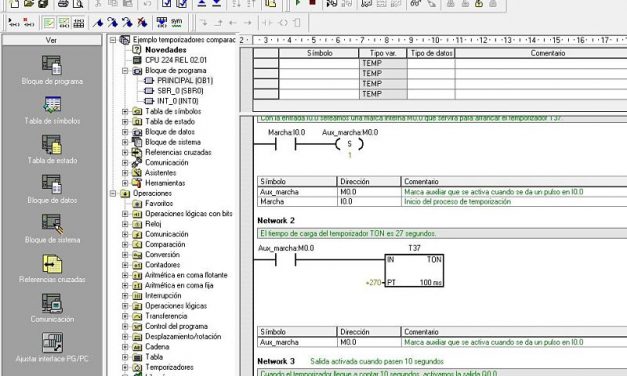
Task: Click the Apply all symbols icon
Action: point(162,23)
